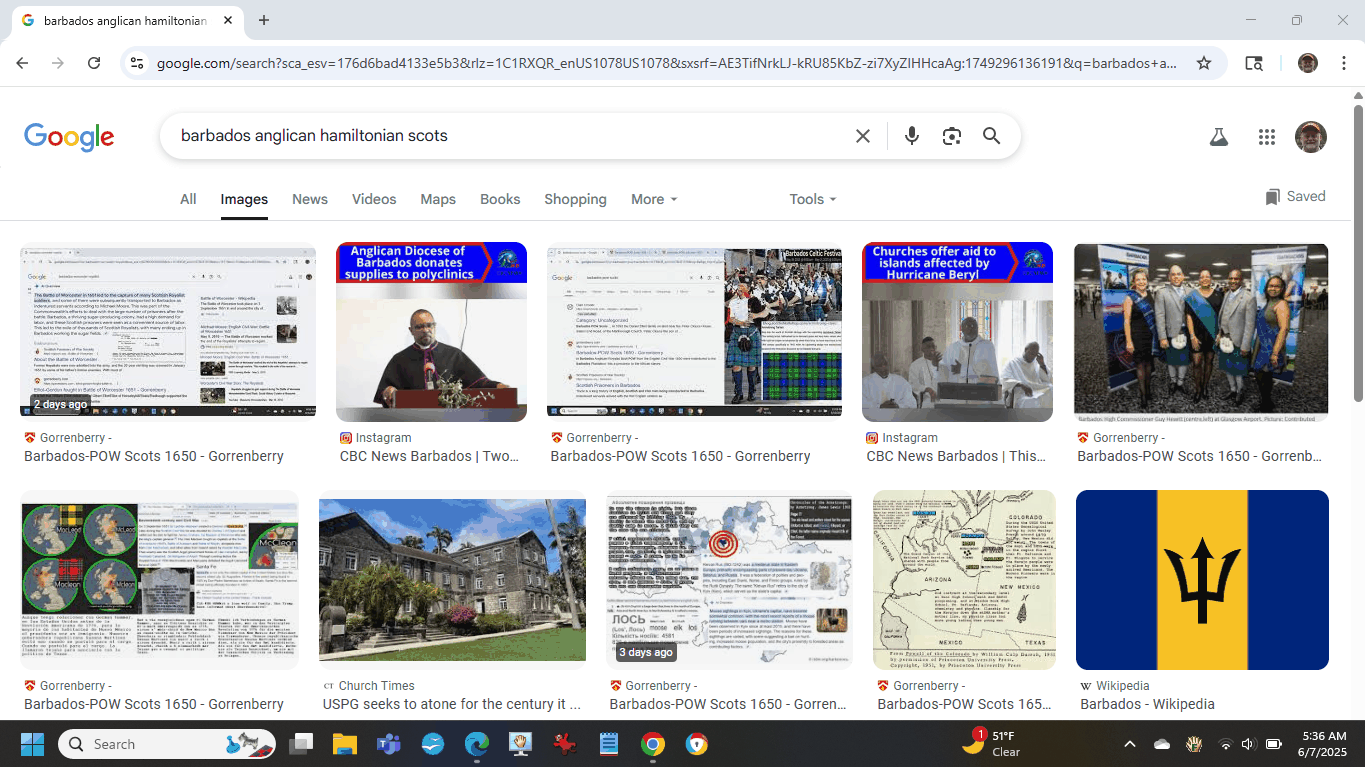
Task: Click in the Google search input field
Action: click(x=500, y=136)
